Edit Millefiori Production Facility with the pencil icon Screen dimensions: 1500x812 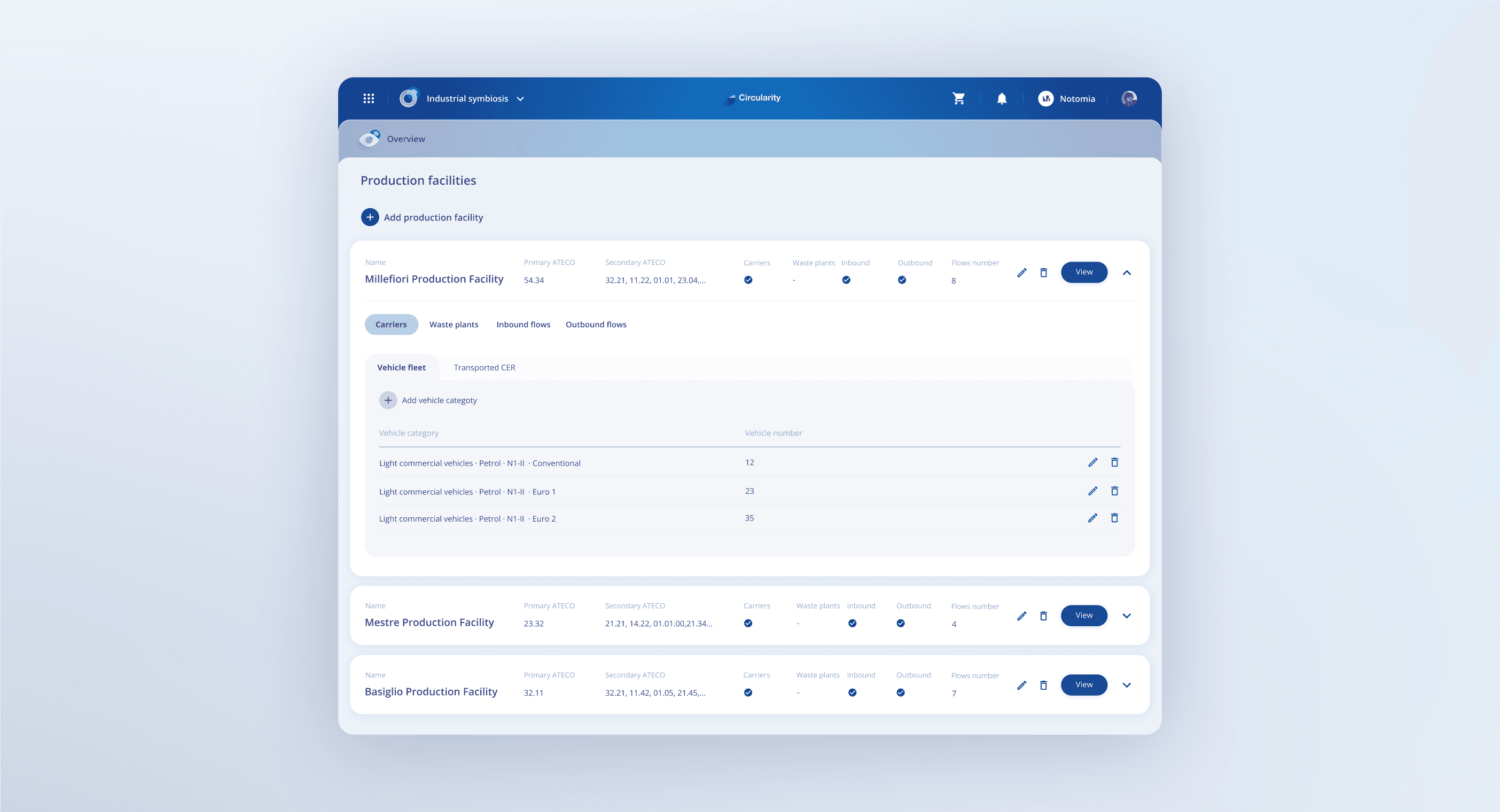coord(1022,272)
